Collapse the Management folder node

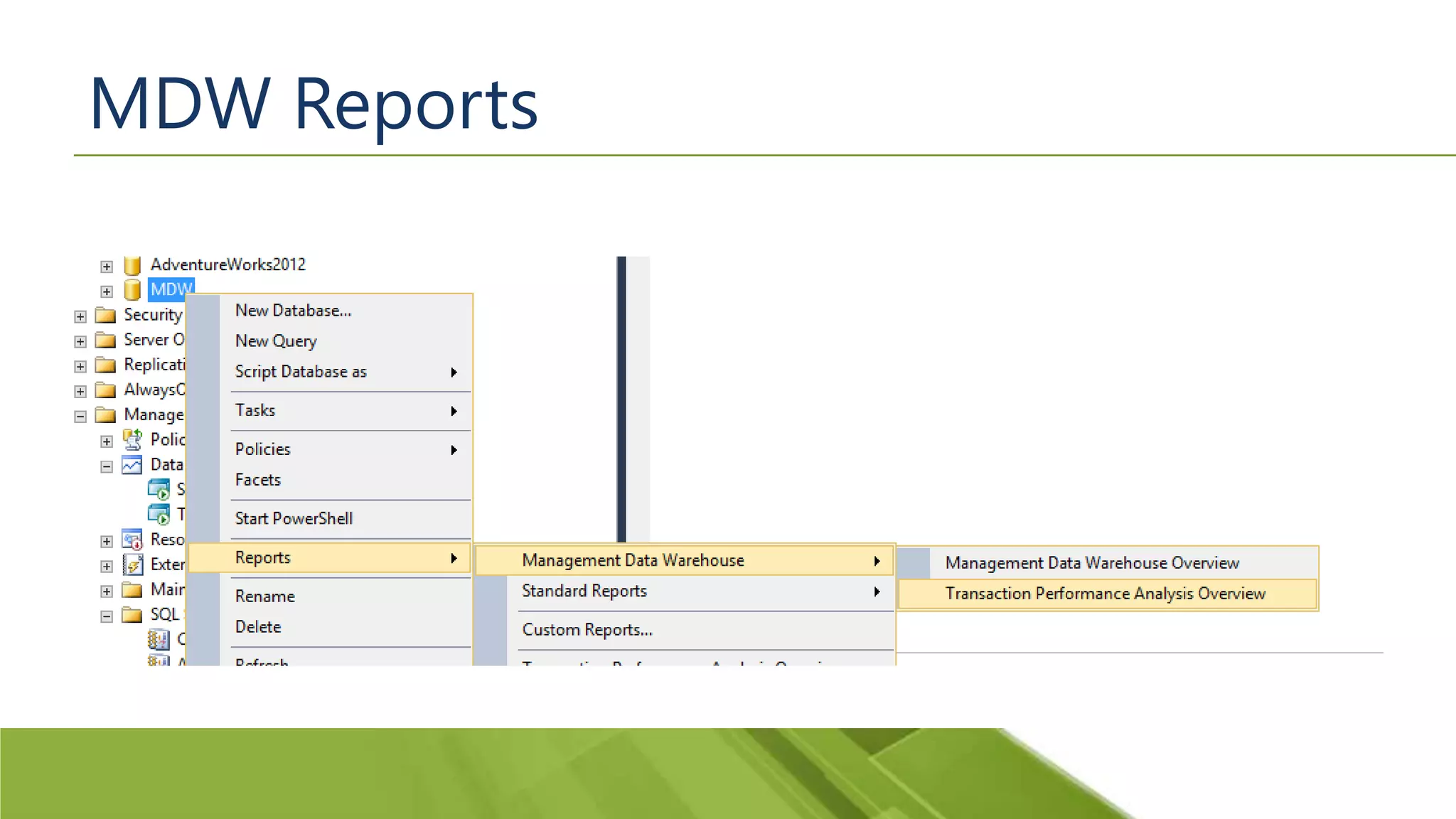click(x=80, y=417)
